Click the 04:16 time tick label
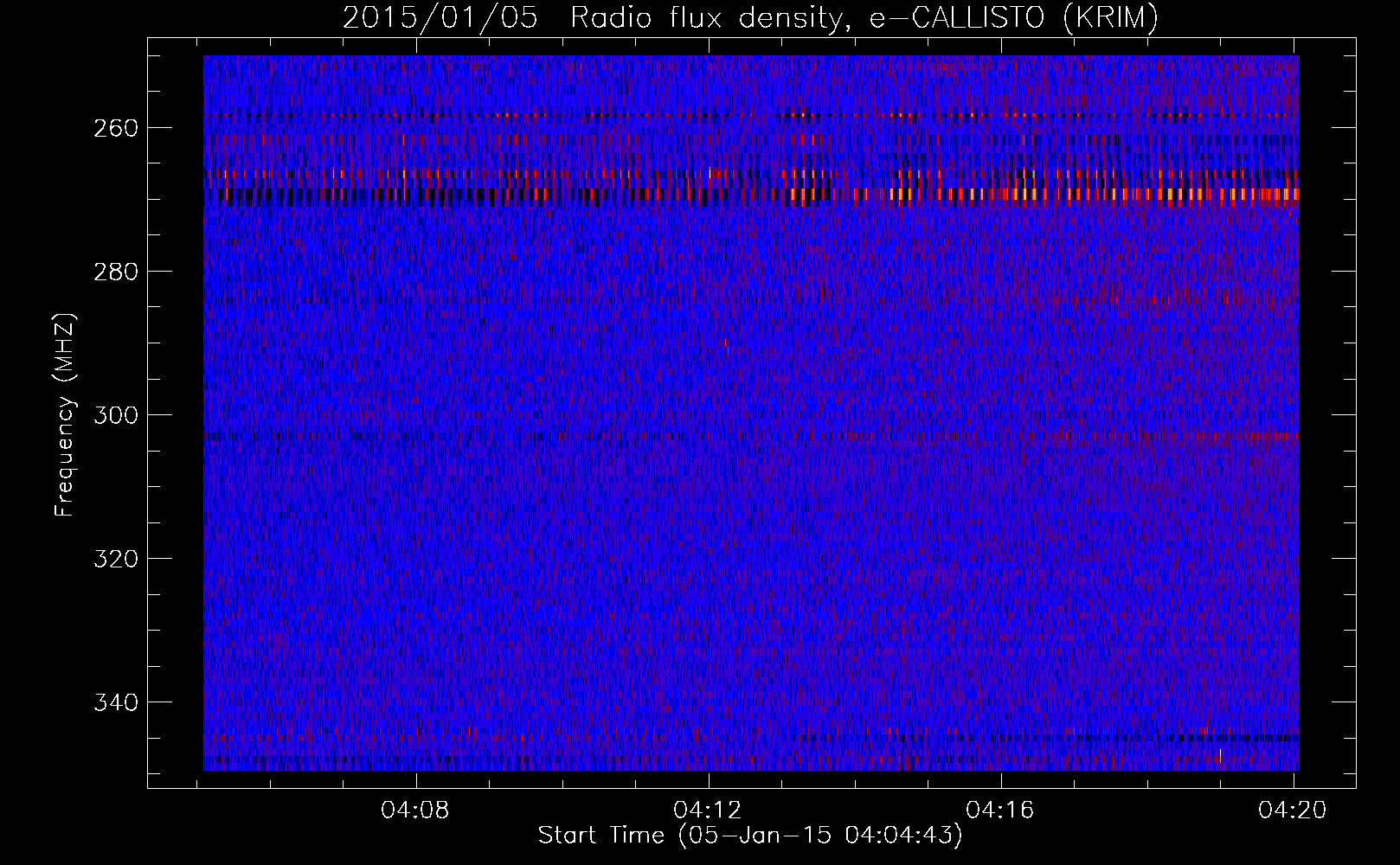1400x865 pixels. pos(1000,811)
